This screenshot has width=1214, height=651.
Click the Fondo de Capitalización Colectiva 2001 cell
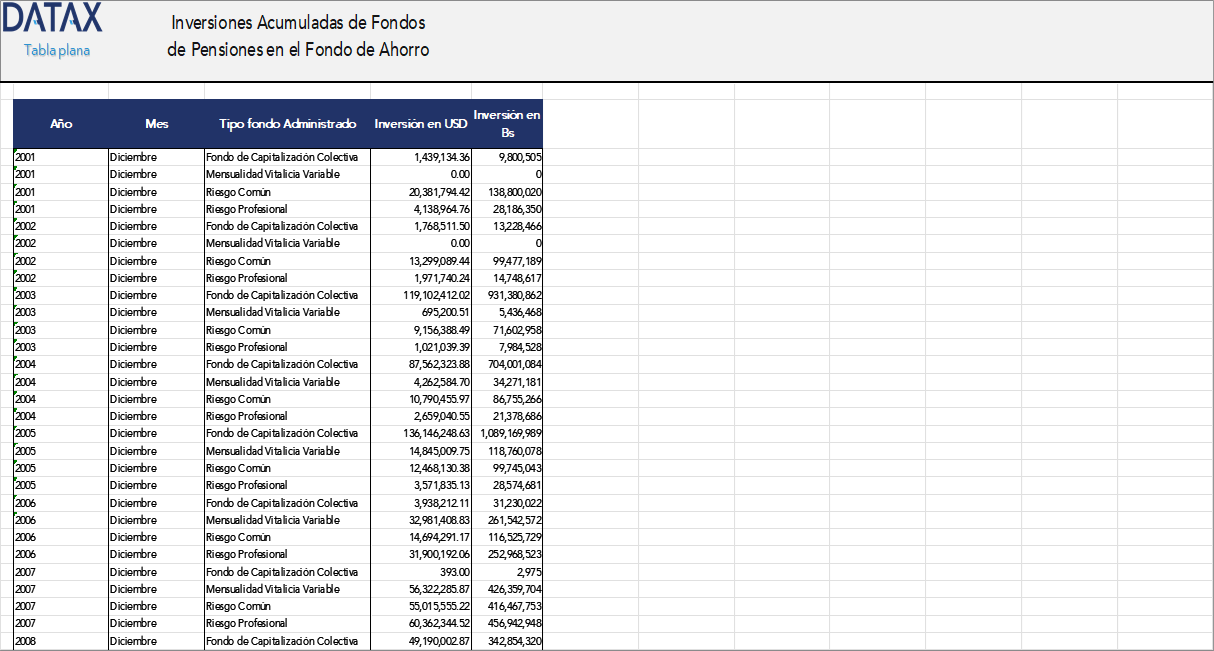(x=282, y=156)
